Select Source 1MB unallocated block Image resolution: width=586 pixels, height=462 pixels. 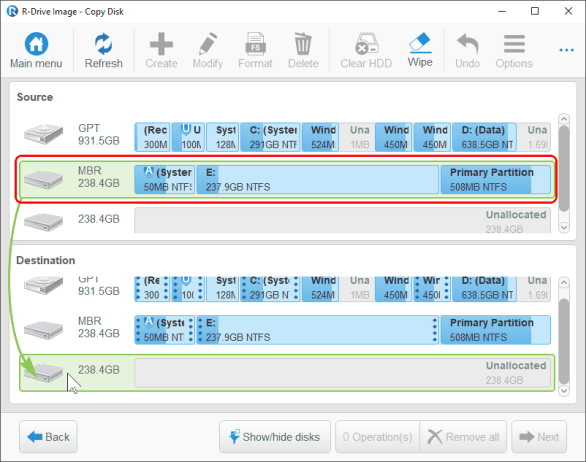pyautogui.click(x=358, y=137)
